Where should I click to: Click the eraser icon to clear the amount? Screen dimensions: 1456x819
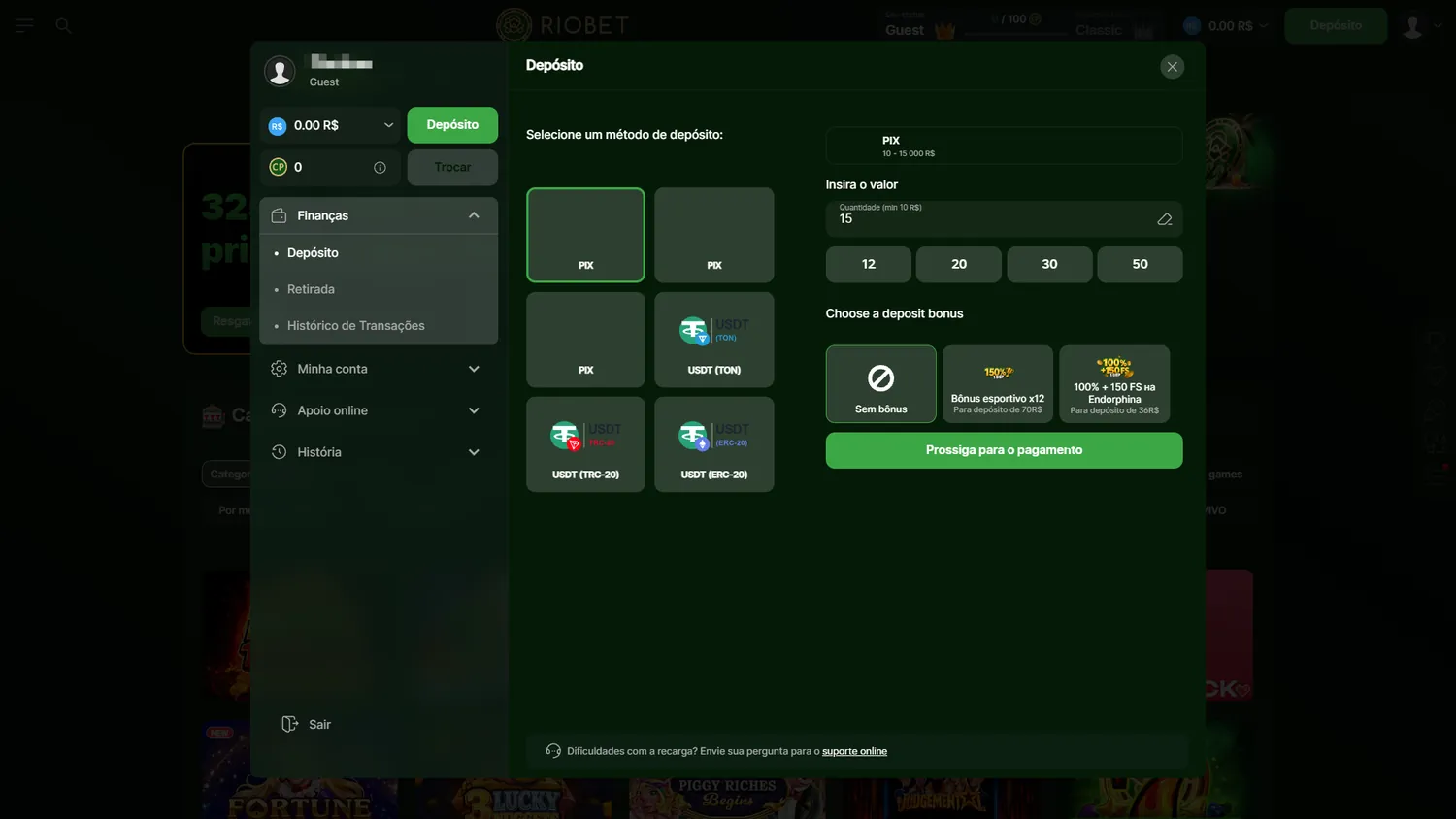pos(1165,219)
